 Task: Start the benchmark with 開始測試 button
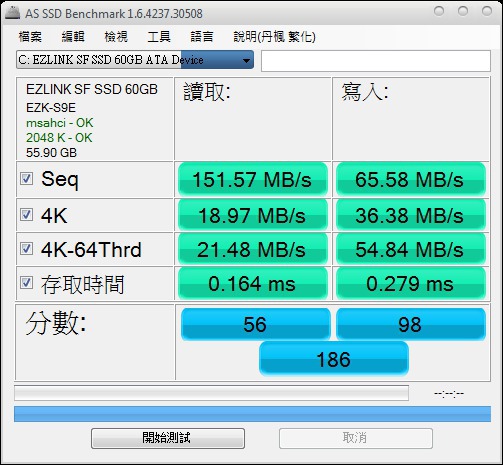168,438
